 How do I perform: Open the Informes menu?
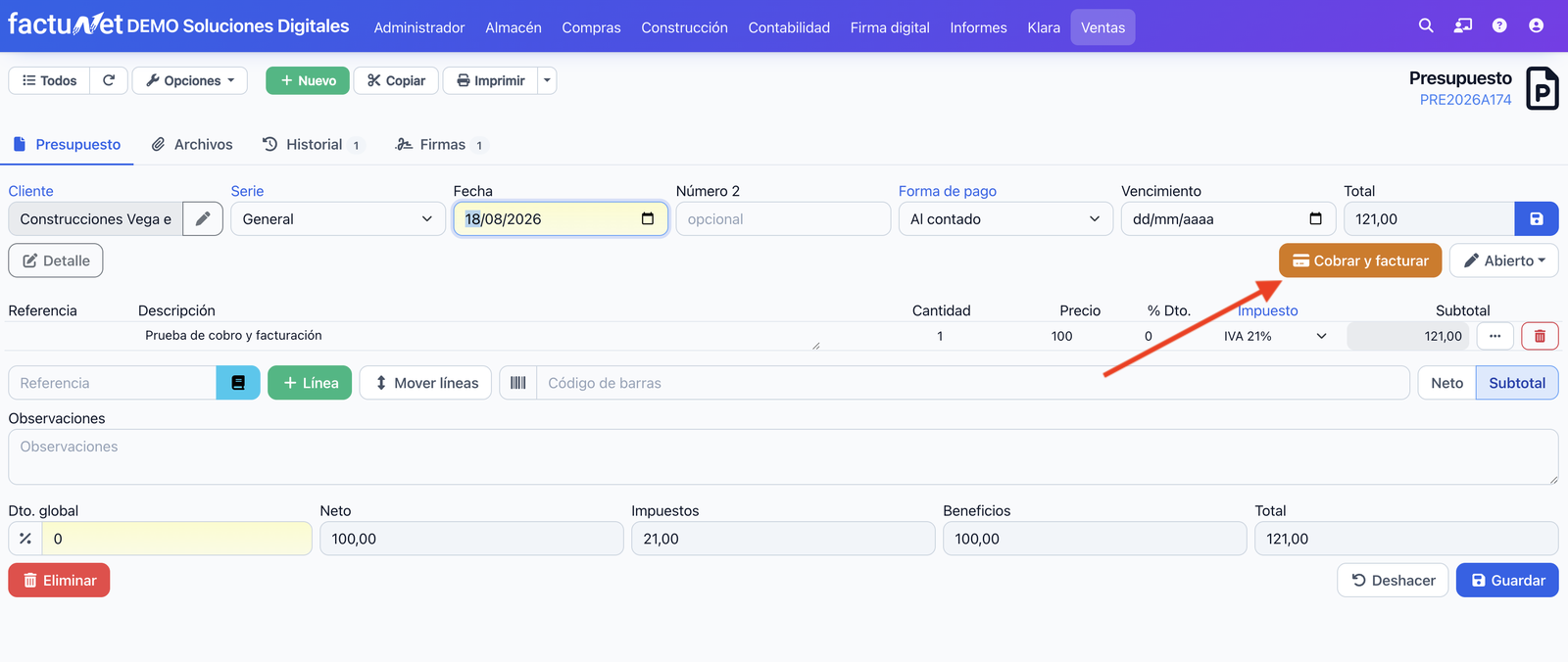coord(978,27)
